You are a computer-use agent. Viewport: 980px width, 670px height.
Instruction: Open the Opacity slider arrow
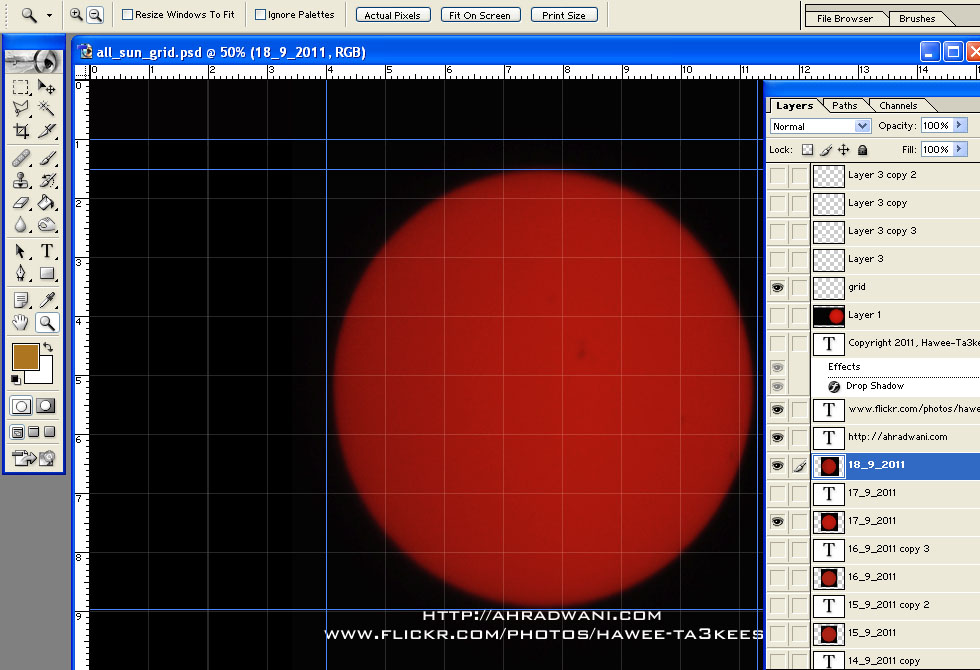pos(960,126)
